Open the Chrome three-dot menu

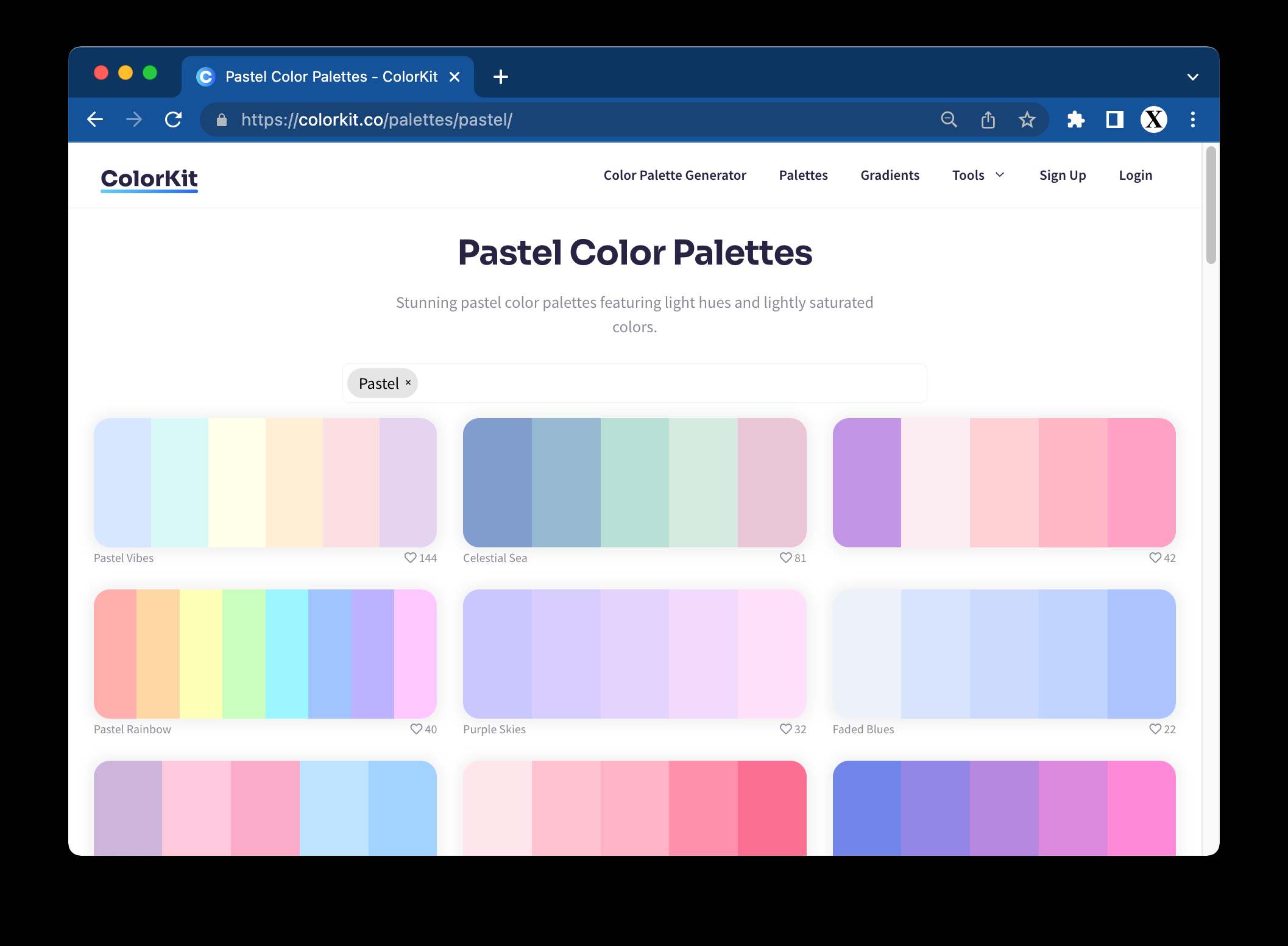(1192, 119)
